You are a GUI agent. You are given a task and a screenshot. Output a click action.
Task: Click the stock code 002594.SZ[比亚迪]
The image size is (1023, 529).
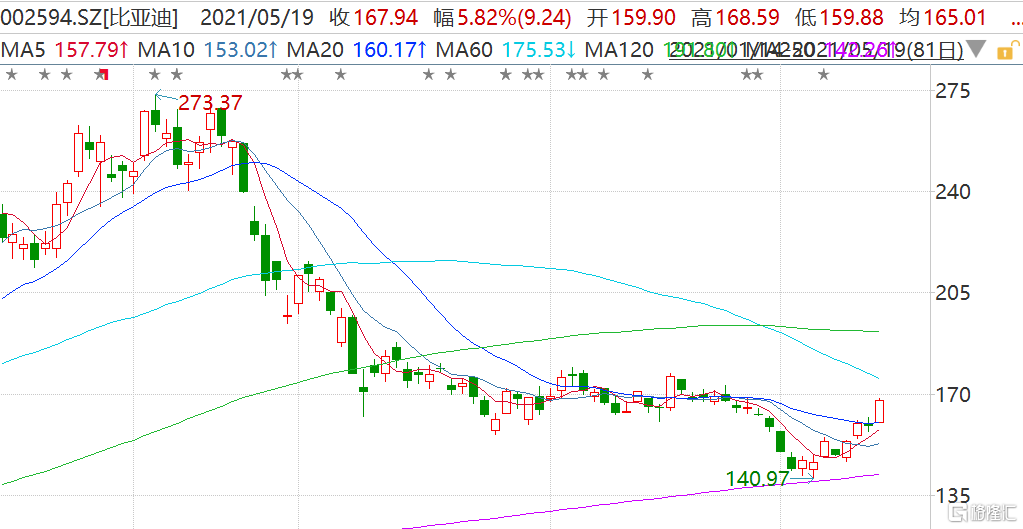[90, 18]
